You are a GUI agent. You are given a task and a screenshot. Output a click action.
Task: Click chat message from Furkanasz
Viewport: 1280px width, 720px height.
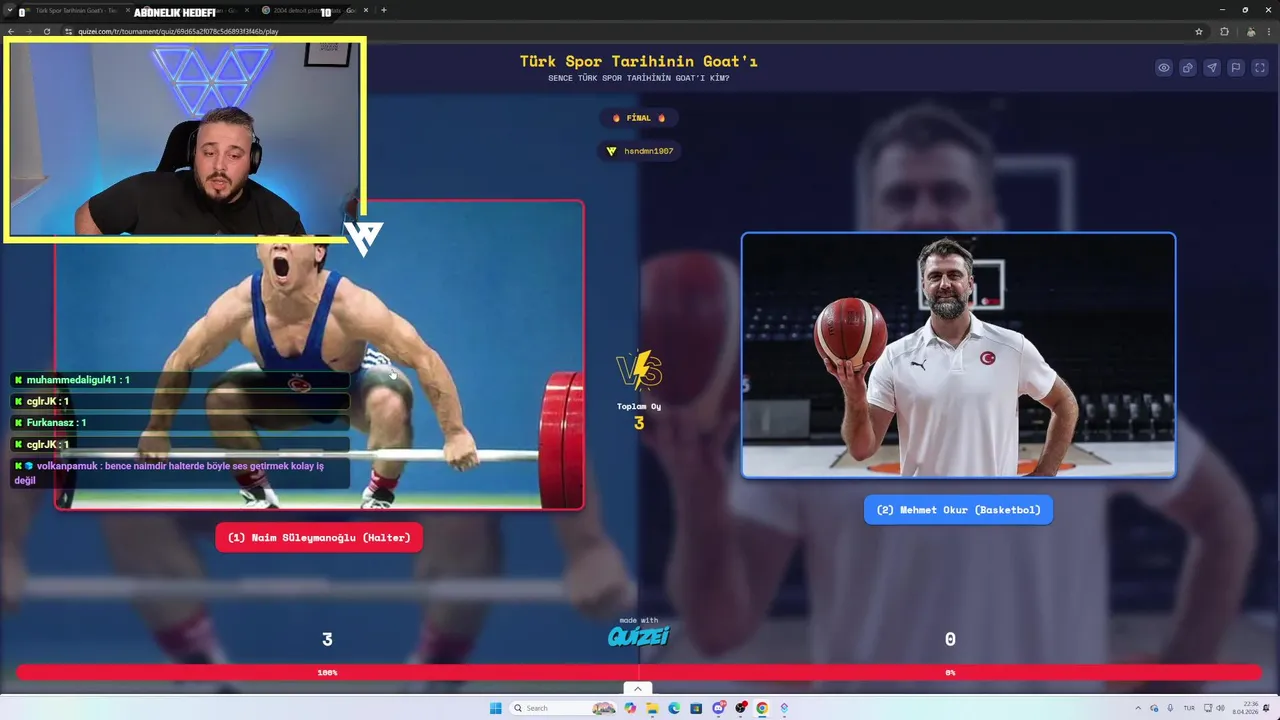point(180,423)
